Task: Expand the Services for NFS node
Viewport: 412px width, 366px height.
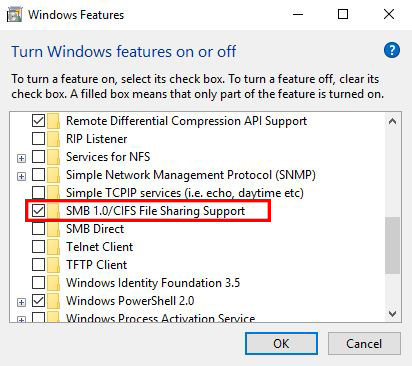Action: 21,158
